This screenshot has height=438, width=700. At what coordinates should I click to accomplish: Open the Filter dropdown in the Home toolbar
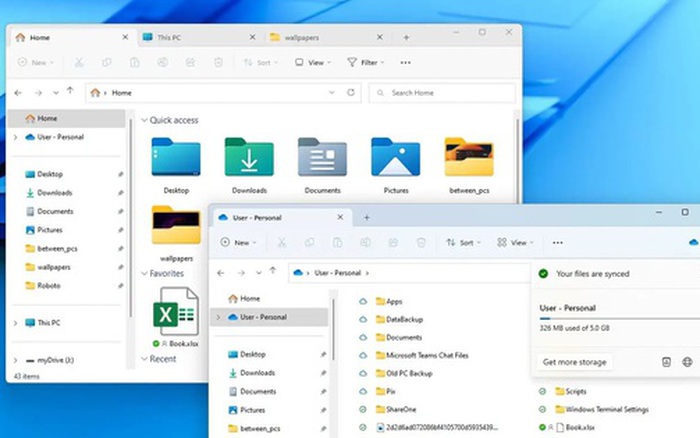click(366, 62)
